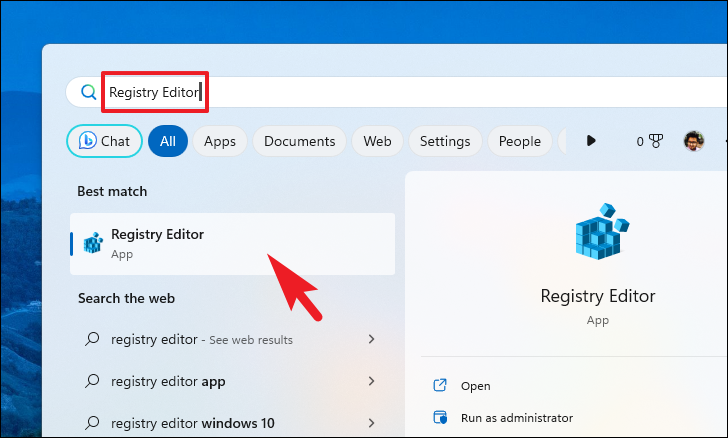Click Registry Editor title in preview pane
Screen dimensions: 728x438
click(598, 296)
